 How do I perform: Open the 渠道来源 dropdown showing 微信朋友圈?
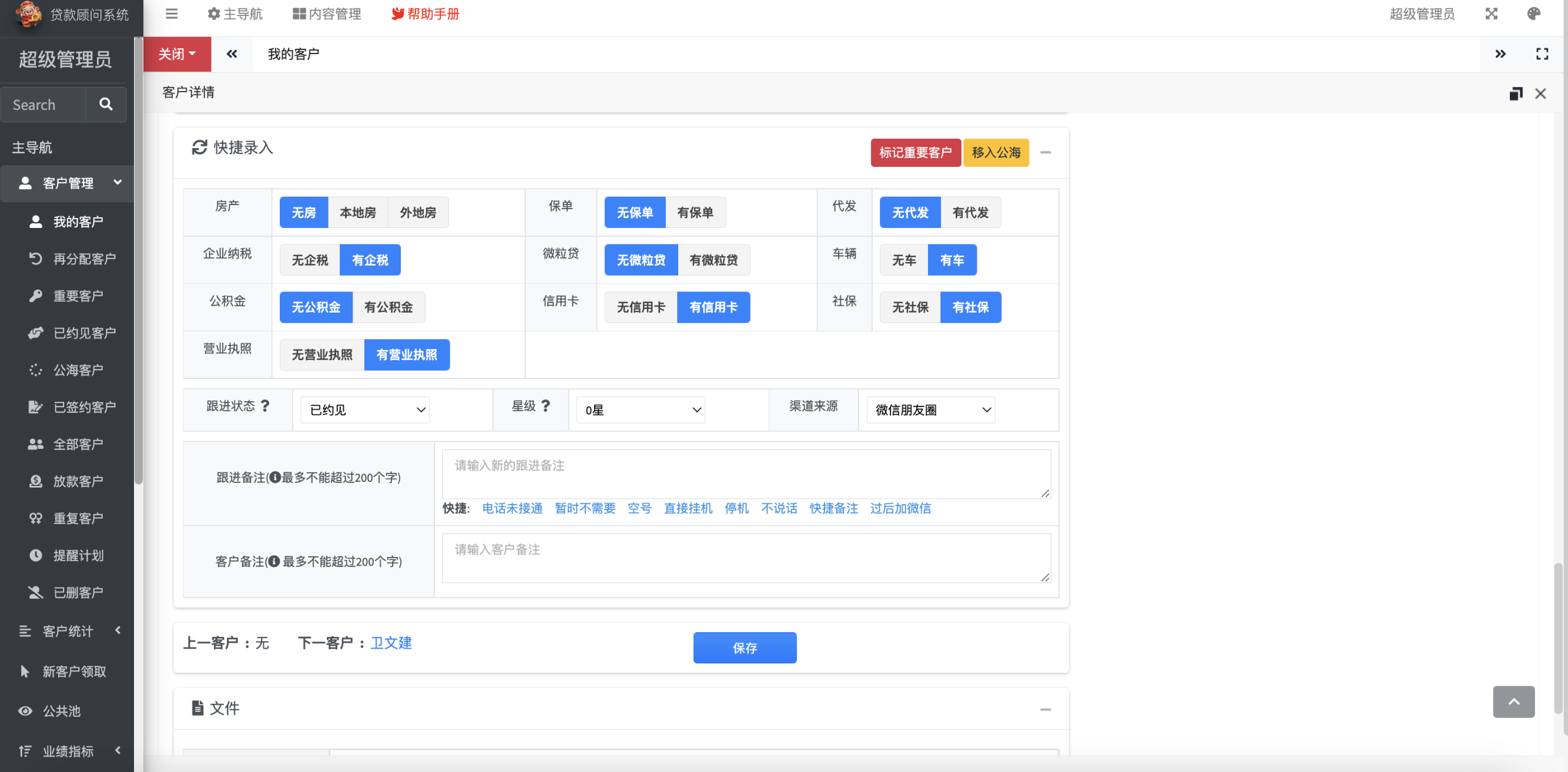[931, 410]
